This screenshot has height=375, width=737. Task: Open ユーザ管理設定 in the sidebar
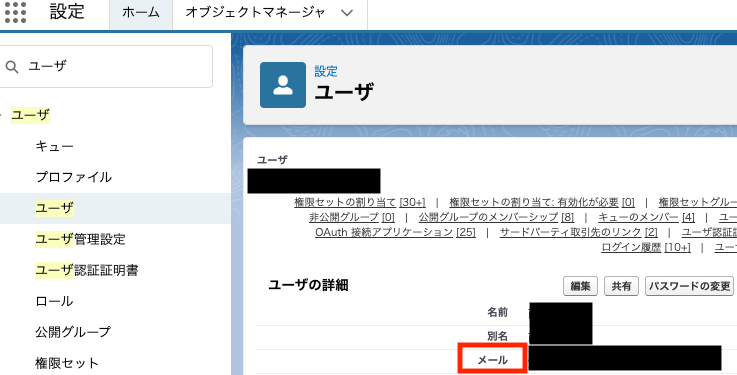pyautogui.click(x=80, y=239)
